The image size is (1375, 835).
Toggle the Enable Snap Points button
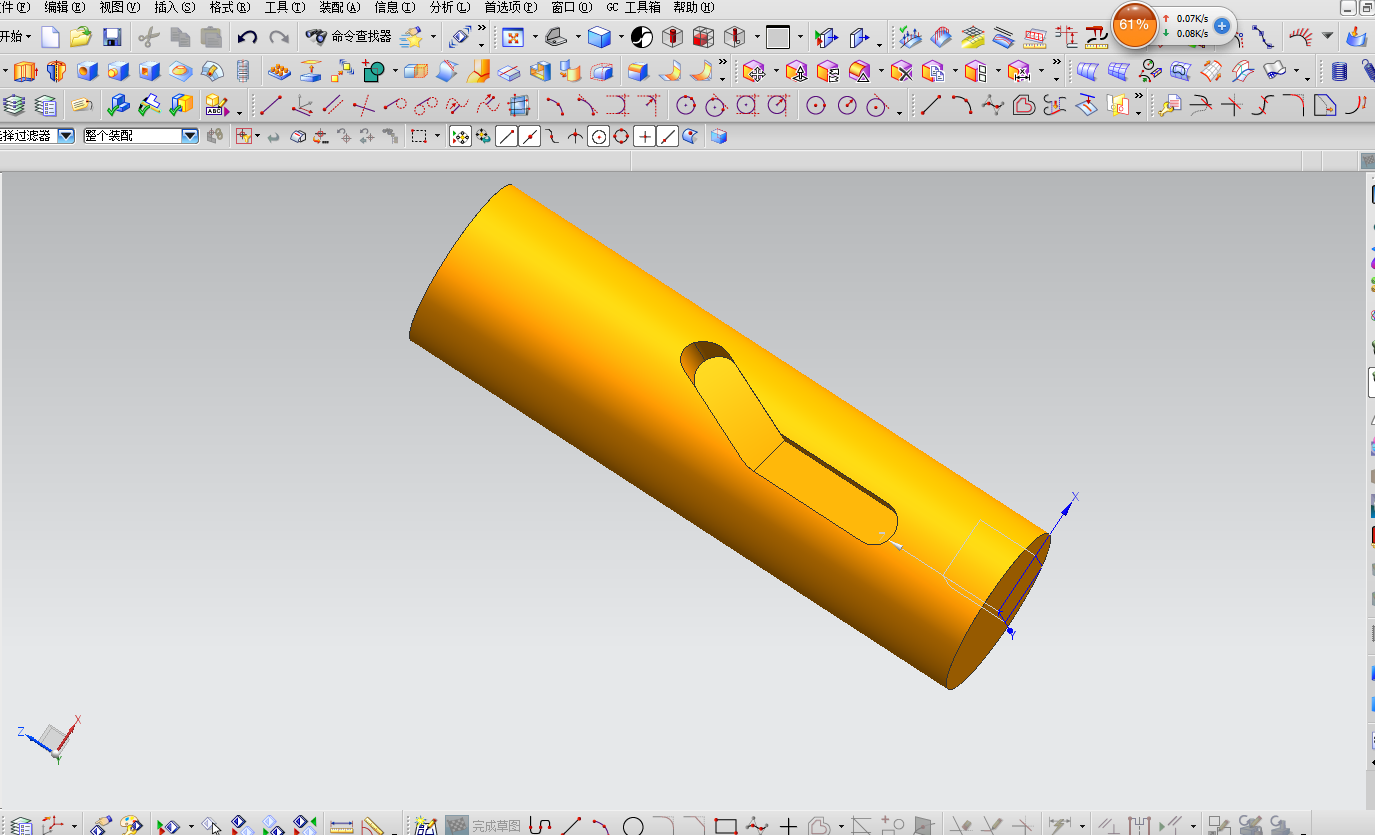click(460, 136)
